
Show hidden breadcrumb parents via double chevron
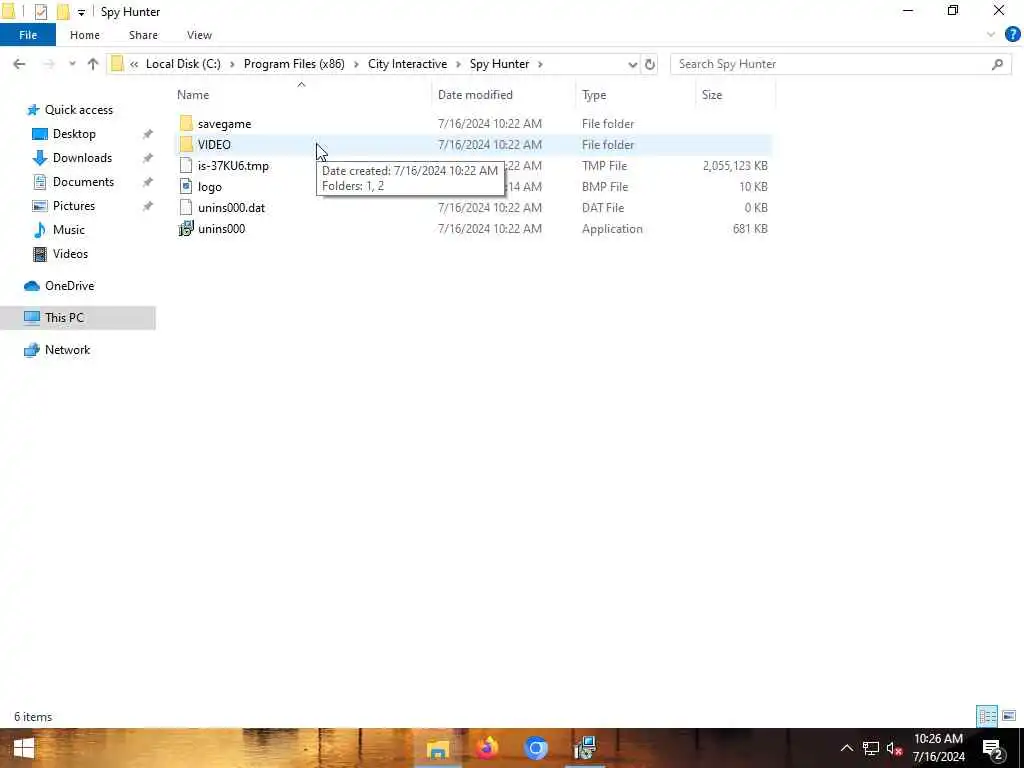134,64
